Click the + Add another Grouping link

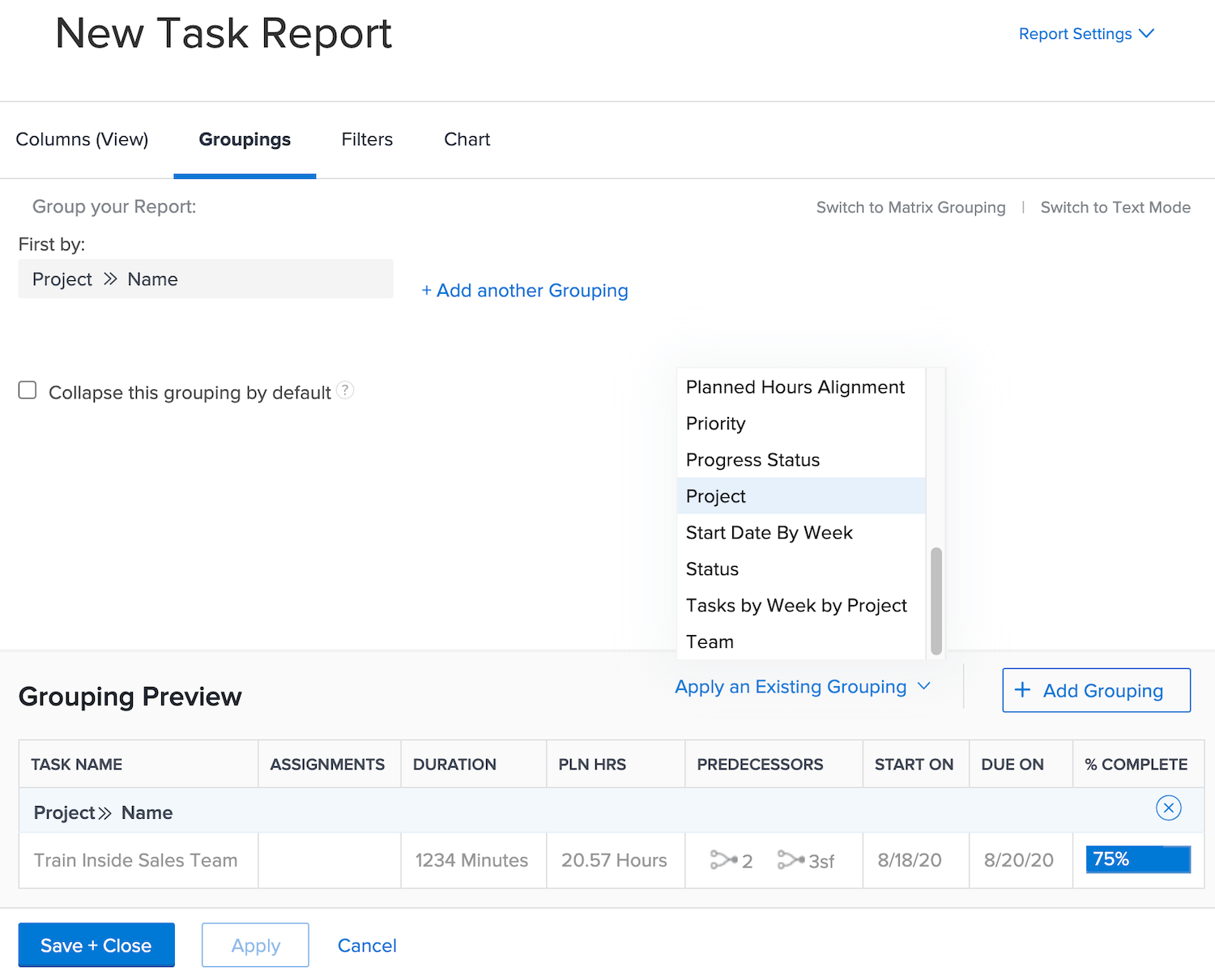(524, 290)
